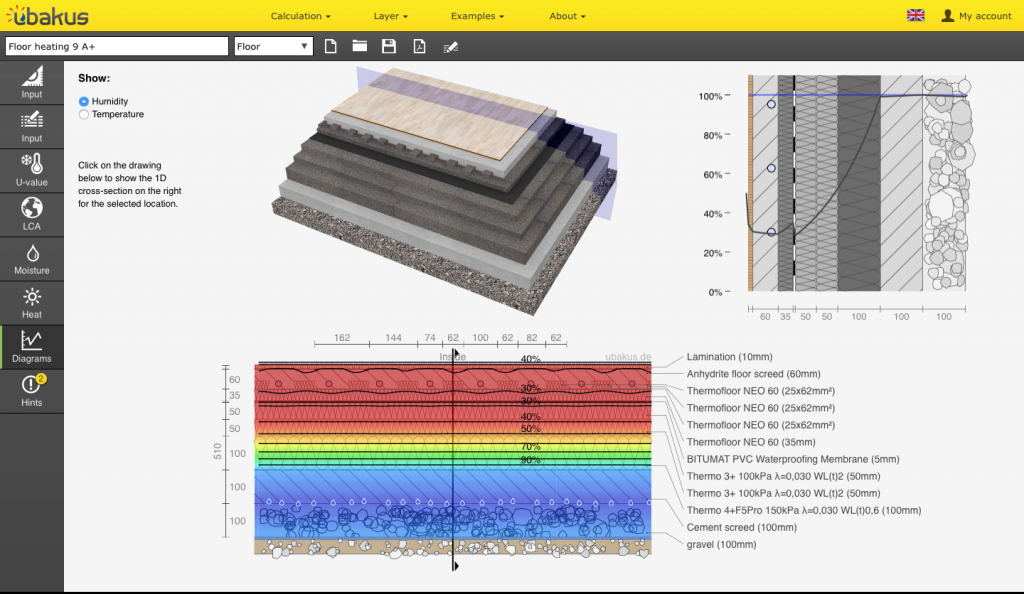Image resolution: width=1024 pixels, height=594 pixels.
Task: Open the Heat sun section
Action: pos(32,303)
